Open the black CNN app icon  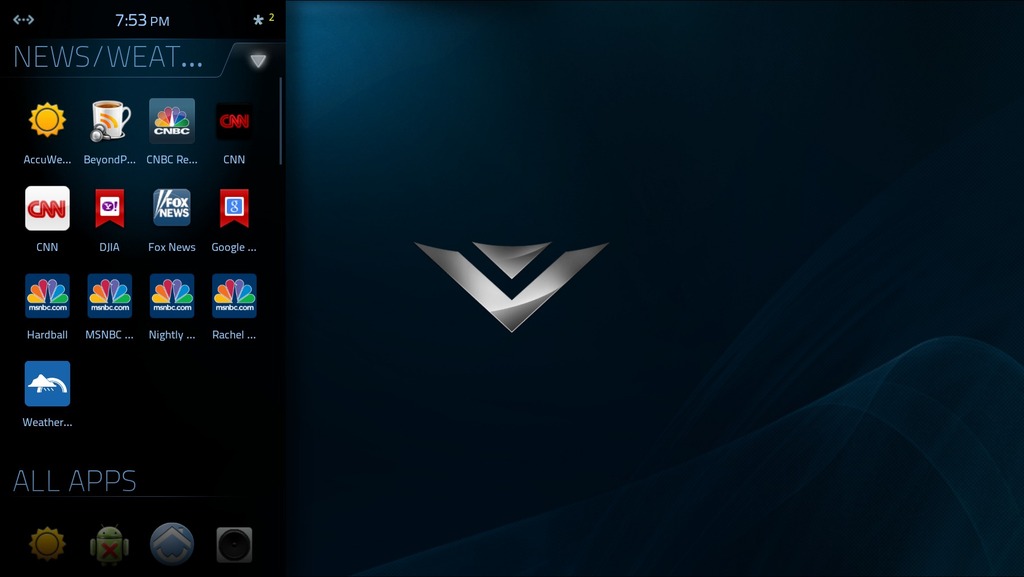pos(234,121)
